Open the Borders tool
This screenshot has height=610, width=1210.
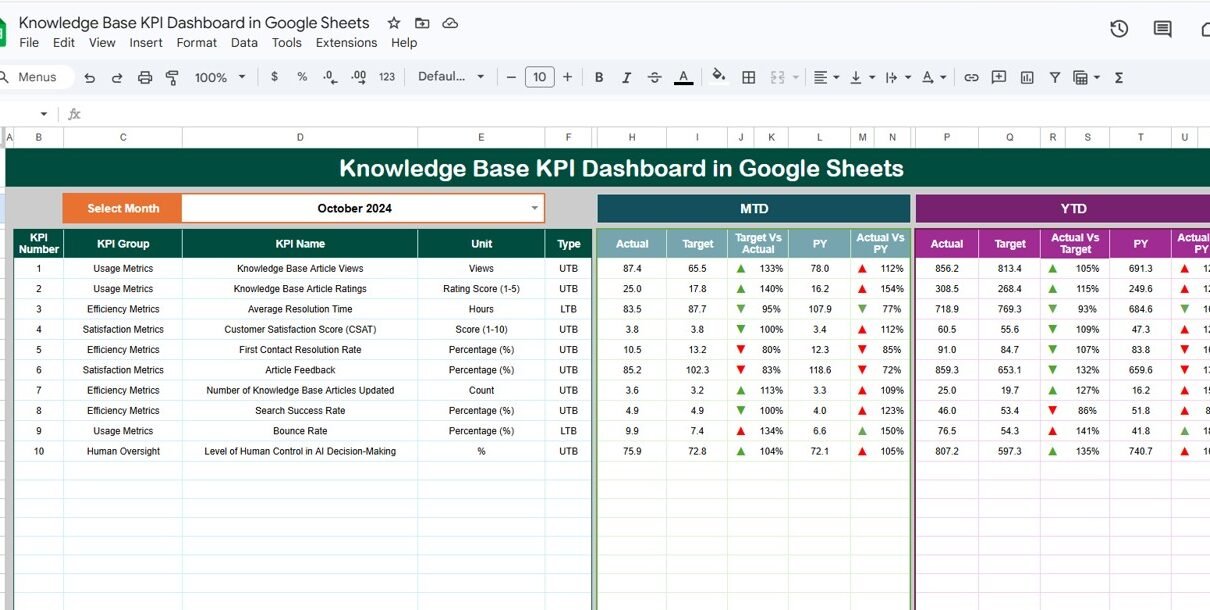[748, 77]
